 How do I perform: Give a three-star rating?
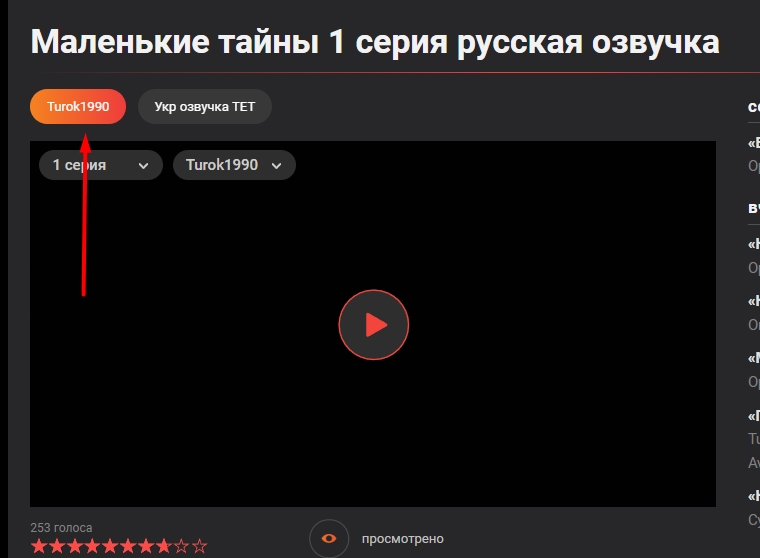tap(74, 546)
